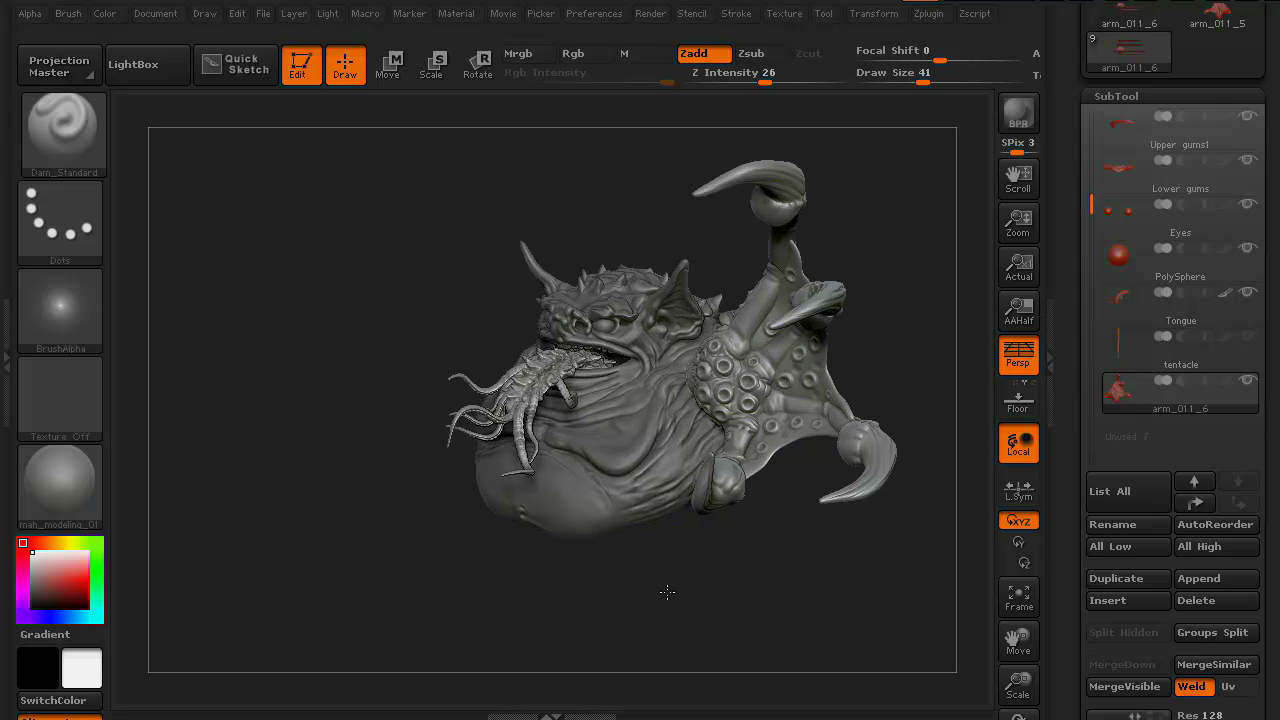
Task: Open the Dots stroke picker
Action: coord(61,223)
